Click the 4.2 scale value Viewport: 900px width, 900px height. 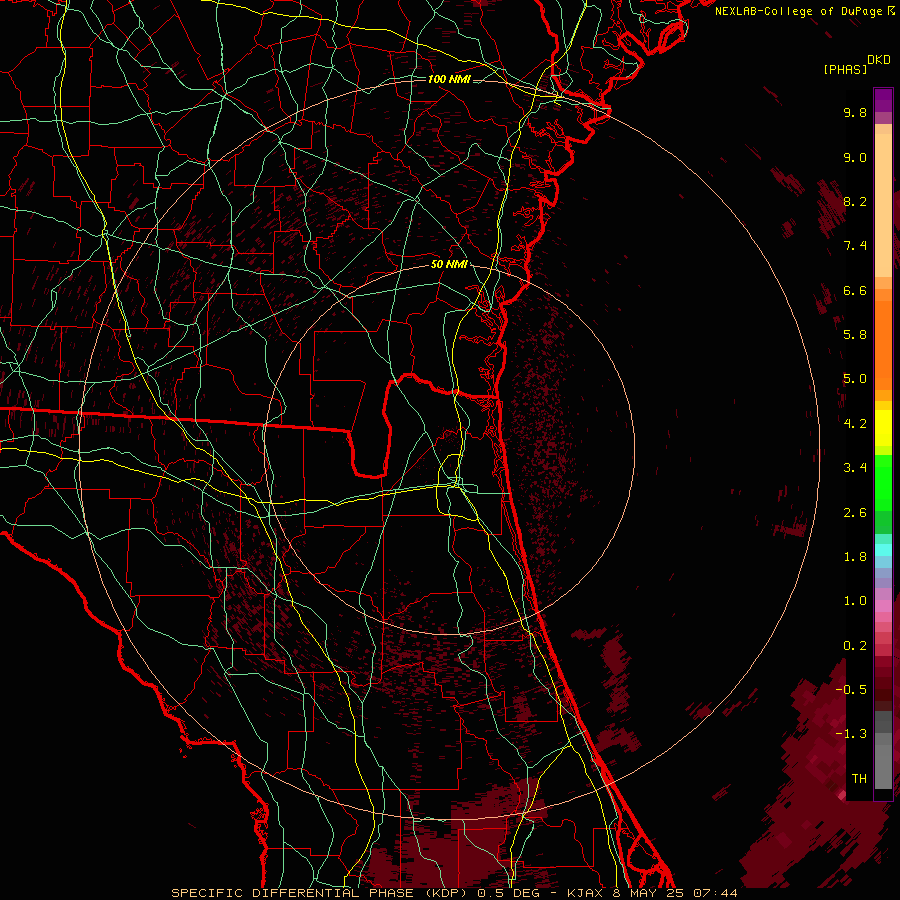[x=855, y=424]
